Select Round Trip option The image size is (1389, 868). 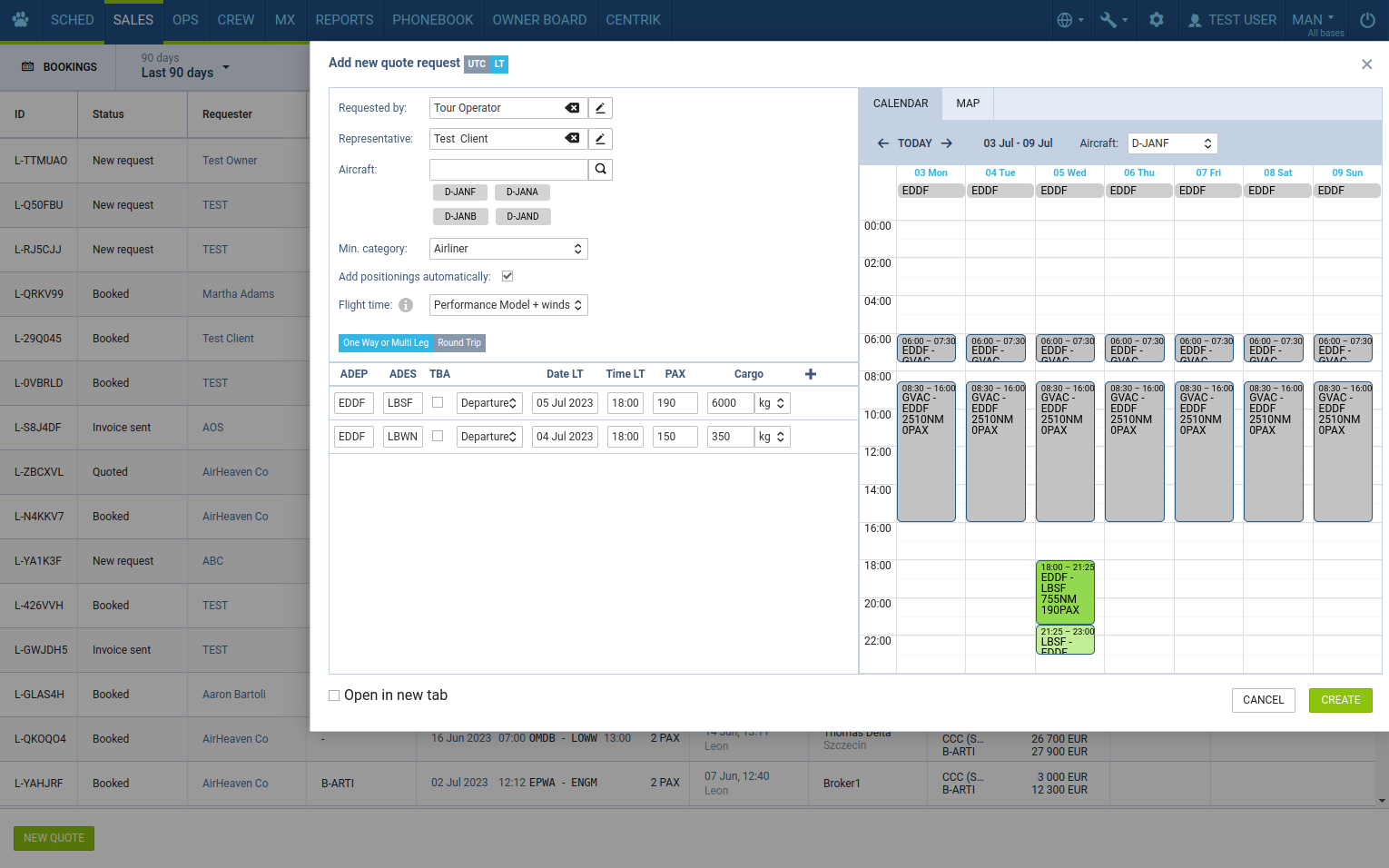(x=459, y=343)
